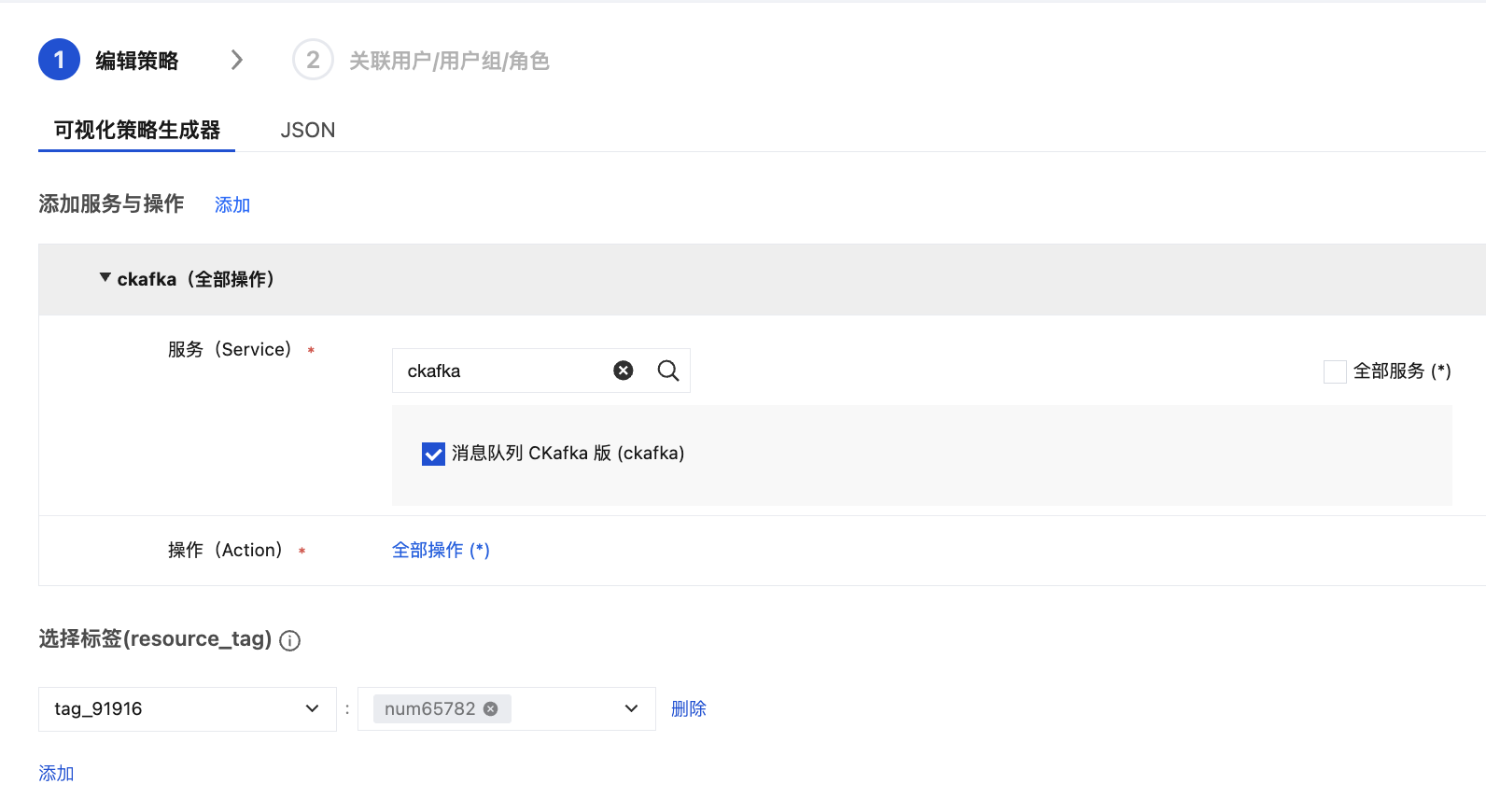Click the step 1 circle icon
The image size is (1486, 812).
tap(59, 60)
